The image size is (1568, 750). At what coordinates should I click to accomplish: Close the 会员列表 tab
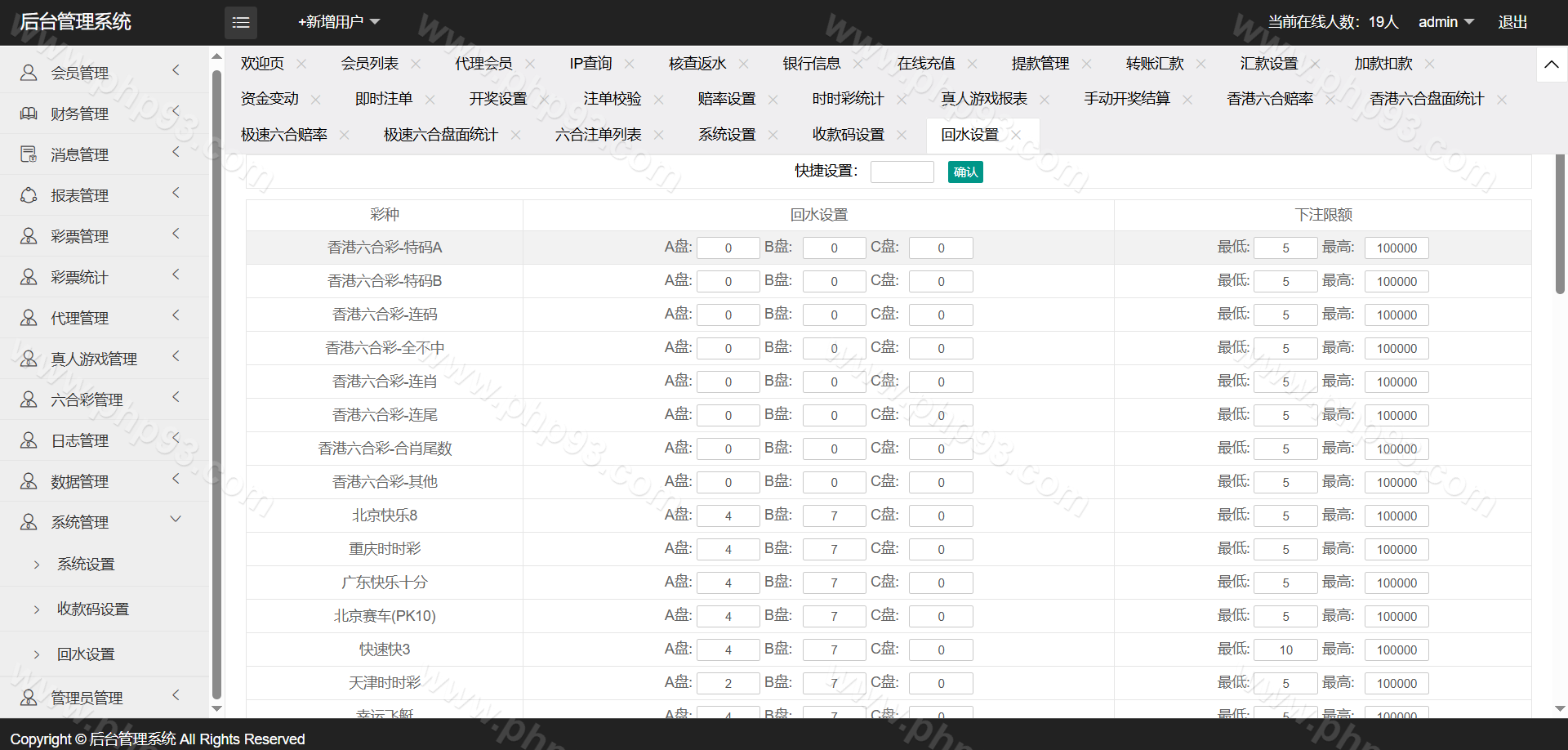pos(416,64)
